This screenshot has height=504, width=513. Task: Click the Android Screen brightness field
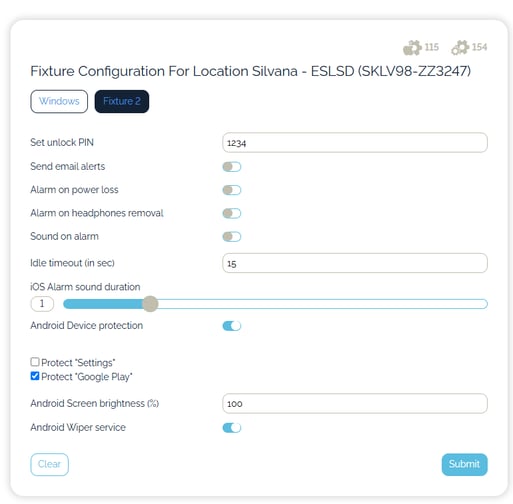(x=355, y=404)
